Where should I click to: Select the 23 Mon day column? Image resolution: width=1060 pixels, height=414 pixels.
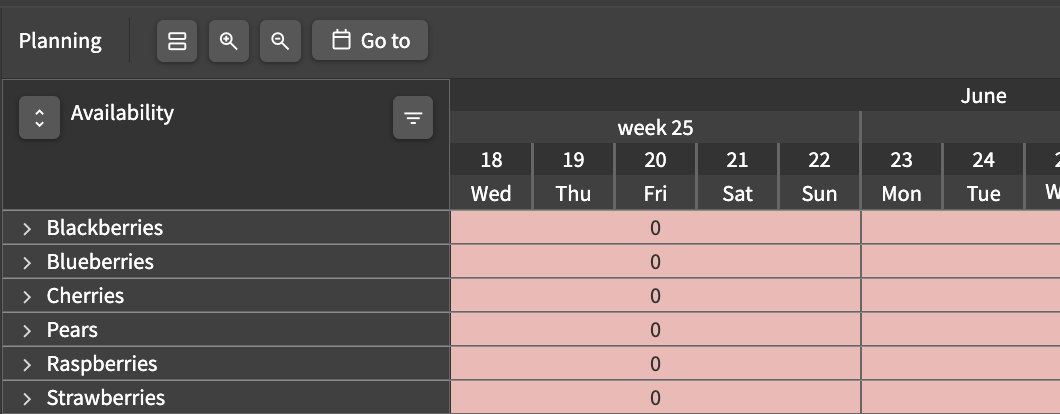click(901, 177)
